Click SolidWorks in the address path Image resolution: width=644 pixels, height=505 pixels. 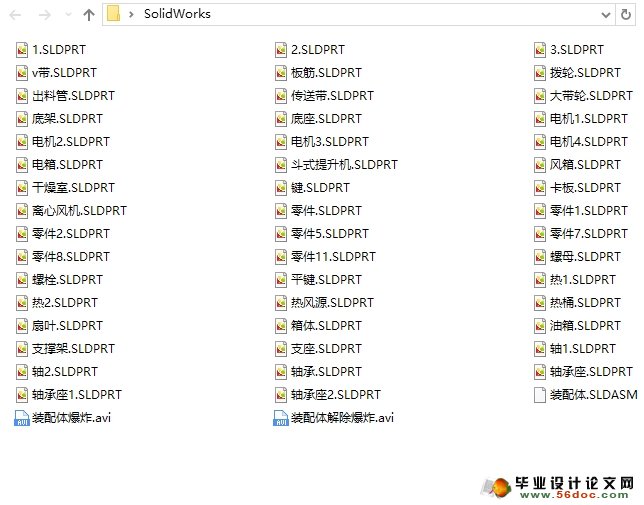tap(177, 14)
